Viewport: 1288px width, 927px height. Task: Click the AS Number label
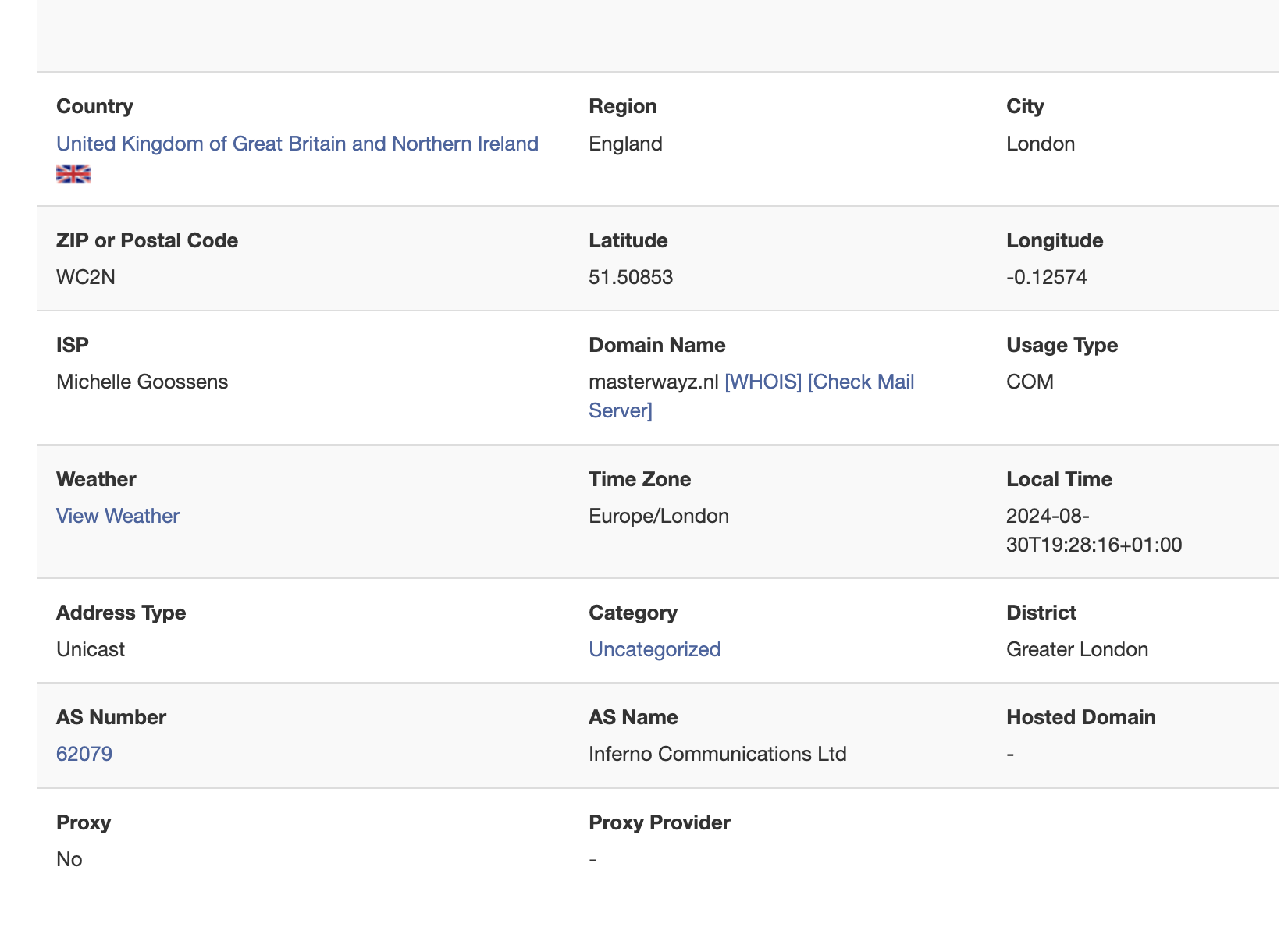(111, 717)
